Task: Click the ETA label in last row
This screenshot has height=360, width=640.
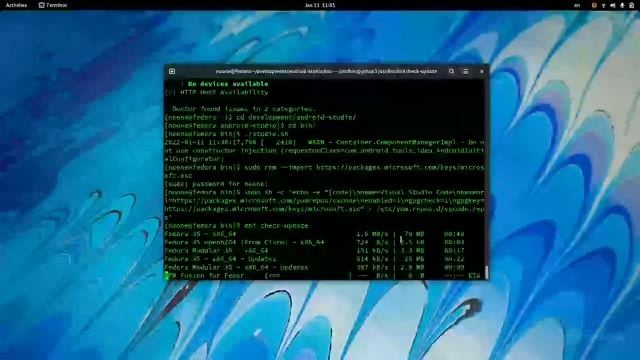Action: click(474, 276)
